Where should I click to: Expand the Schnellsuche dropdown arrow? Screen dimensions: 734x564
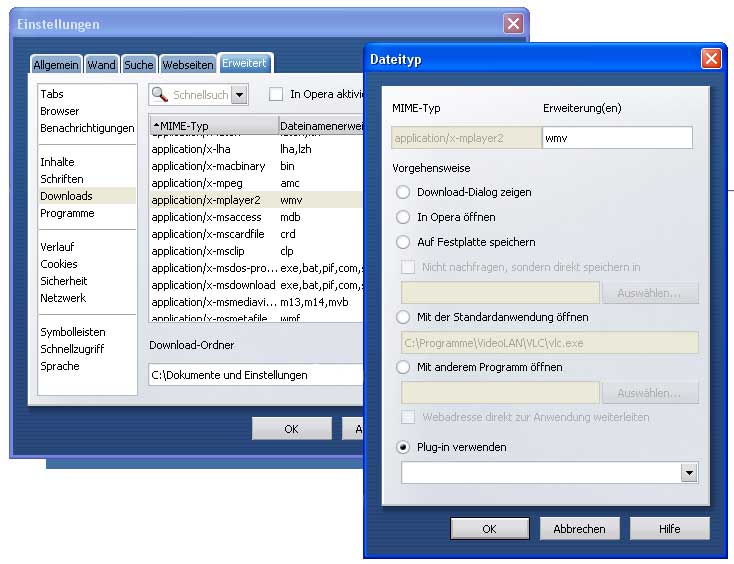click(x=239, y=95)
